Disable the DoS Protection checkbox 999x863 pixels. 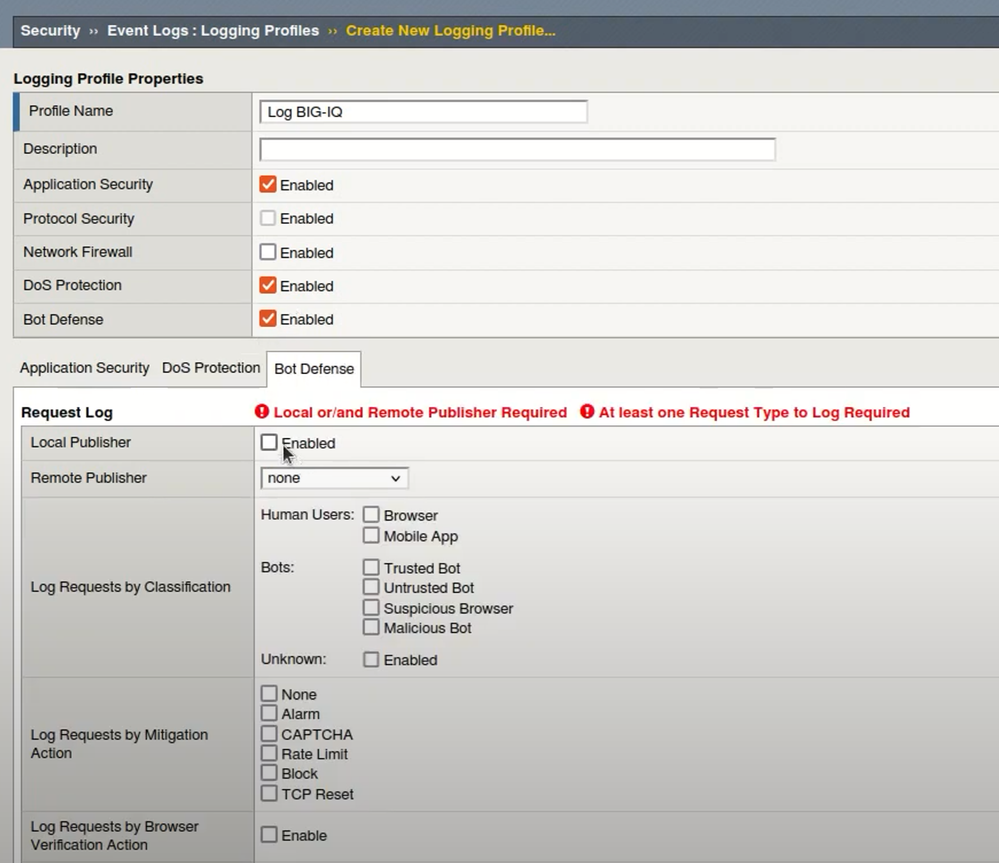point(268,285)
